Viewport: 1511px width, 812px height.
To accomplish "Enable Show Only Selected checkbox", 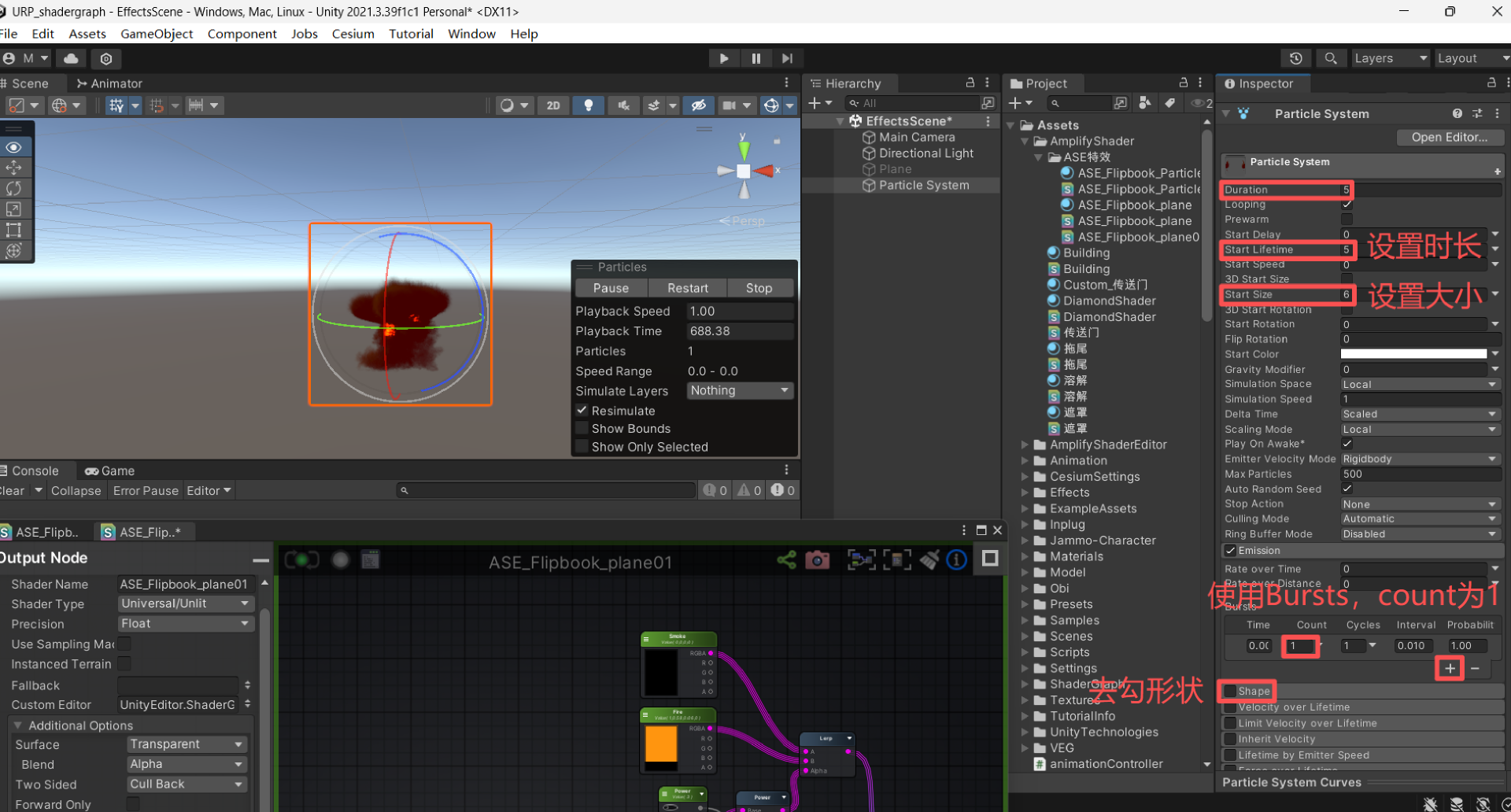I will (x=582, y=446).
